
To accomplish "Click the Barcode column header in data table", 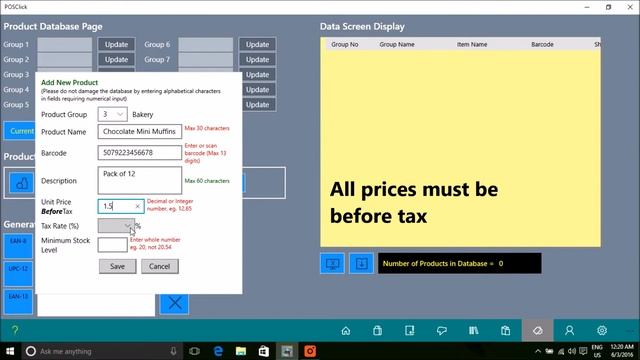I will [x=542, y=44].
